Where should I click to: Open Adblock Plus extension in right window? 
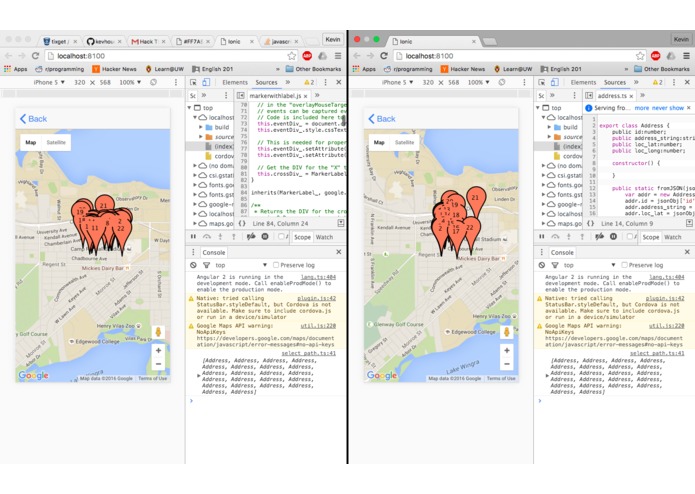point(656,56)
